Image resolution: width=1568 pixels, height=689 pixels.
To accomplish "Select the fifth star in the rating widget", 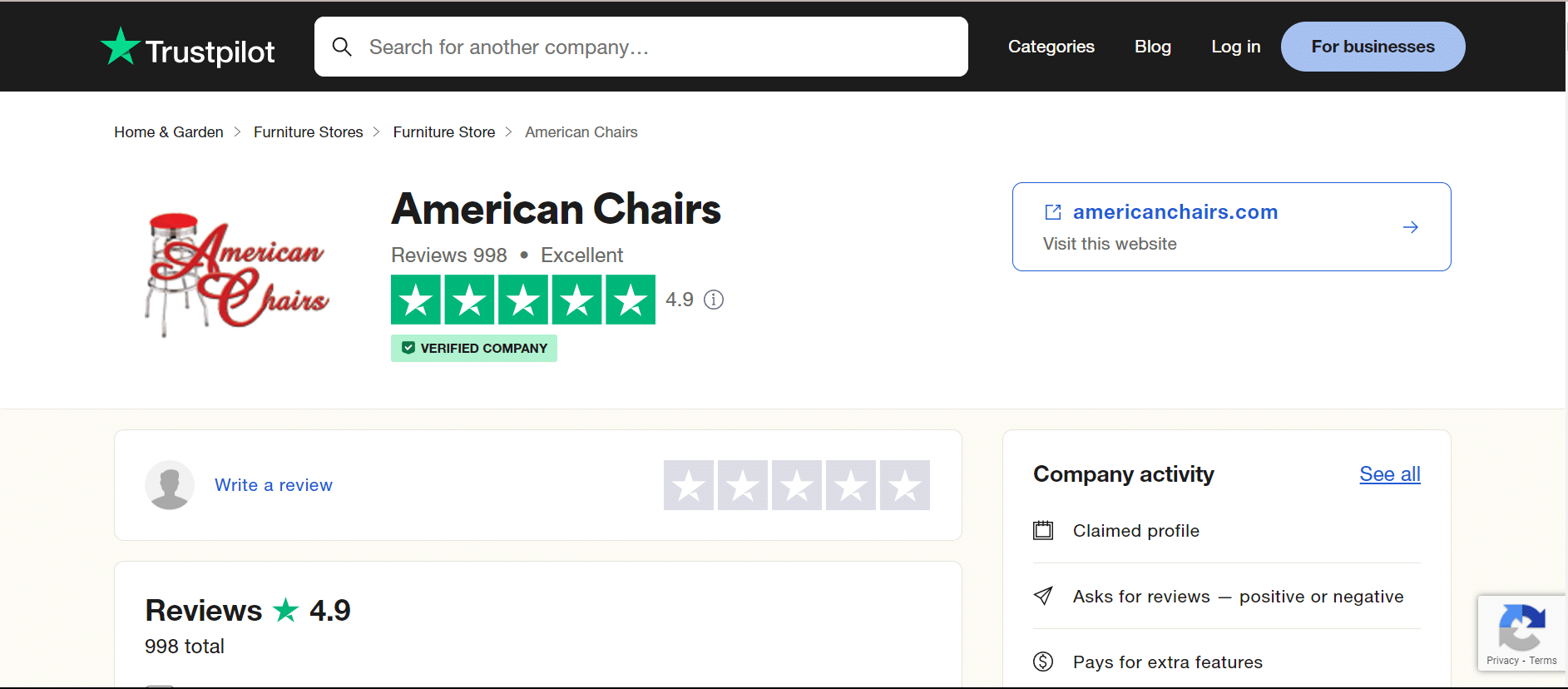I will [x=904, y=485].
